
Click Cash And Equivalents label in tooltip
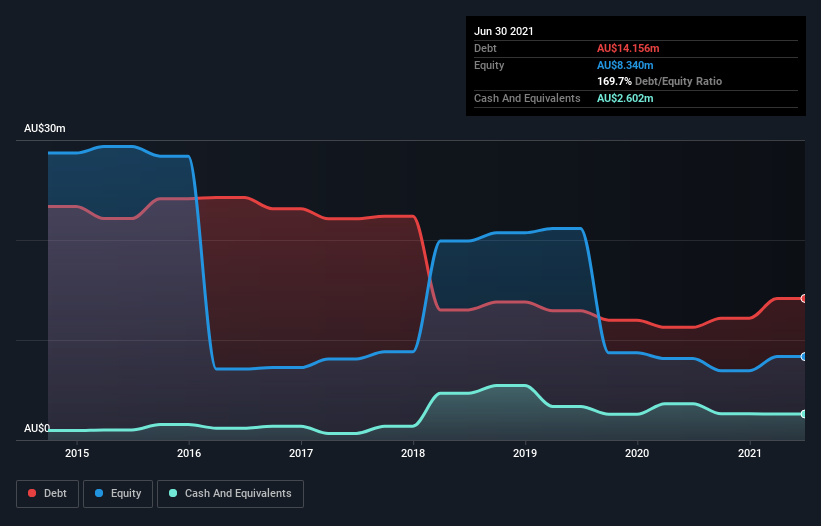coord(527,98)
